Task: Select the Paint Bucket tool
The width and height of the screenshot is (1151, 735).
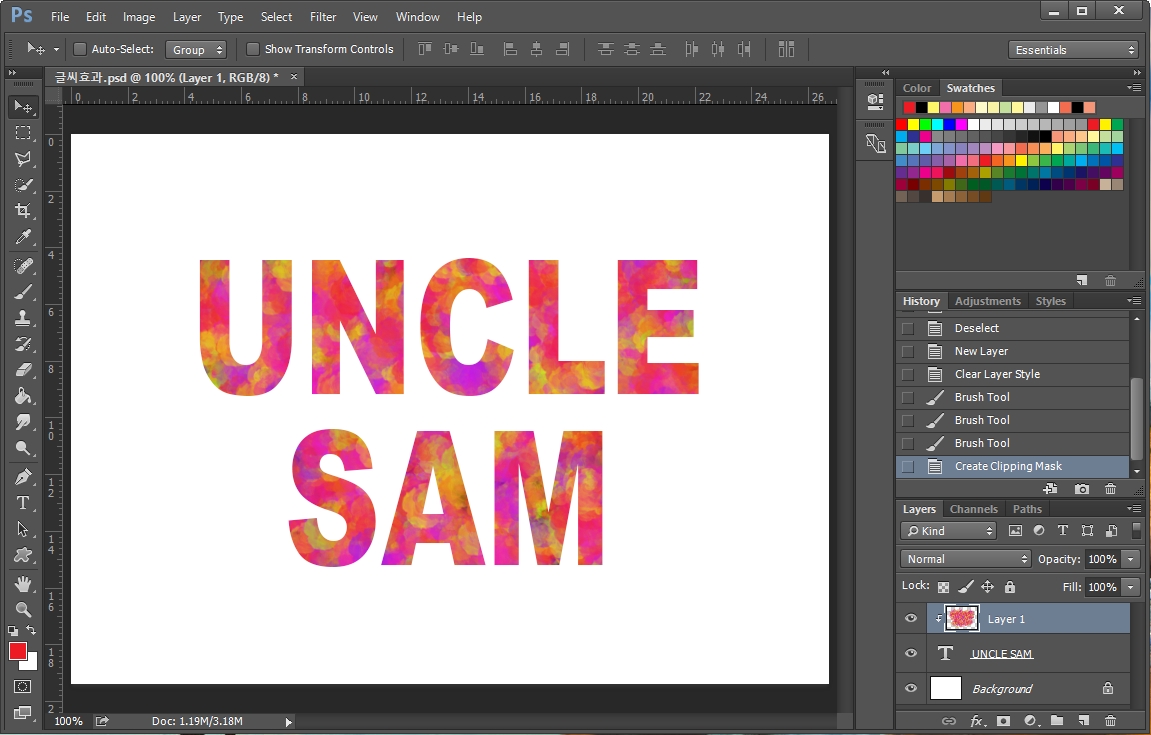Action: click(23, 396)
